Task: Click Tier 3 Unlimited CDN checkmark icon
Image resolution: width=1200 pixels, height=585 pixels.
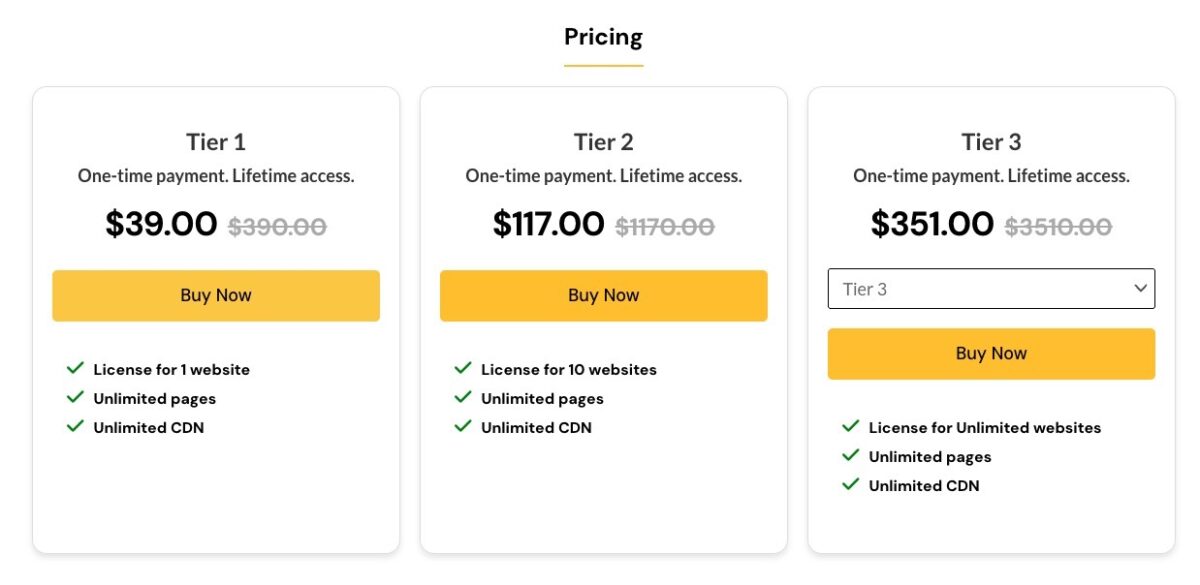Action: (x=851, y=485)
